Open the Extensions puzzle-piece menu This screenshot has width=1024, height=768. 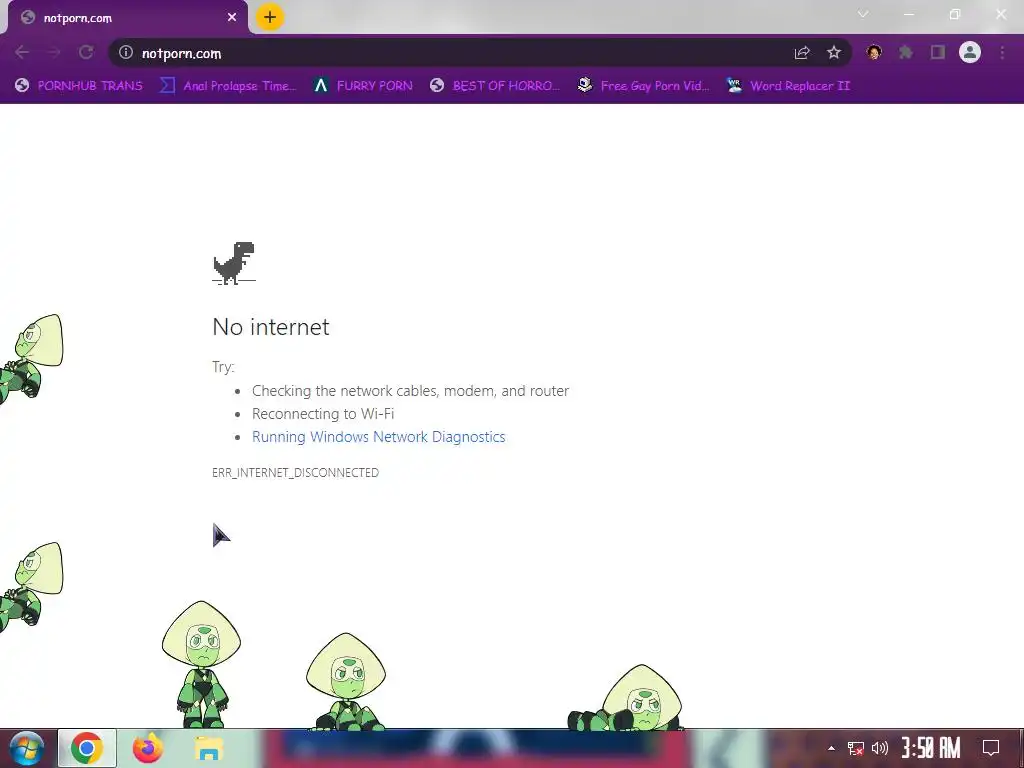pos(906,53)
